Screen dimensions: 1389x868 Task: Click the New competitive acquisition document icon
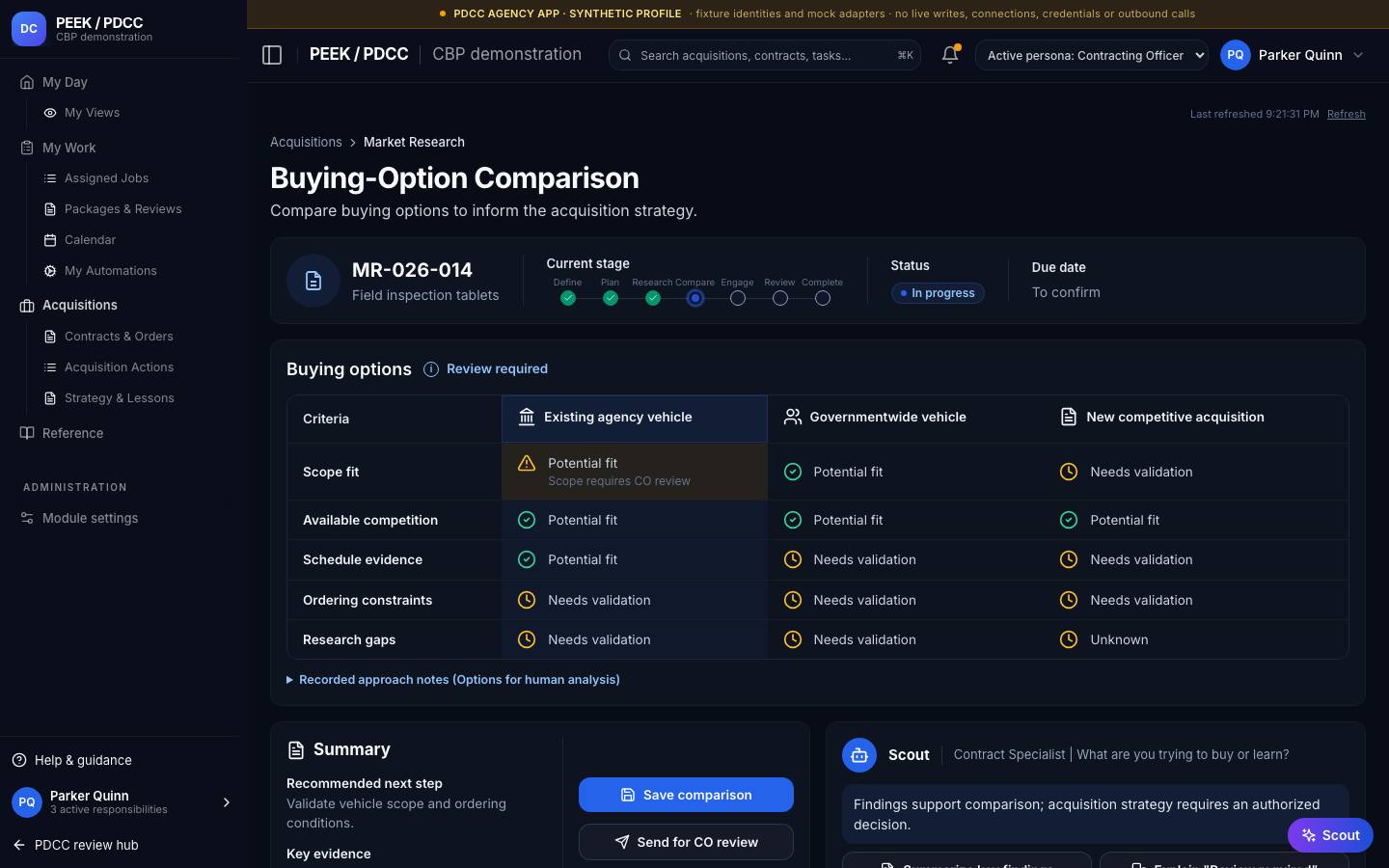(x=1069, y=417)
